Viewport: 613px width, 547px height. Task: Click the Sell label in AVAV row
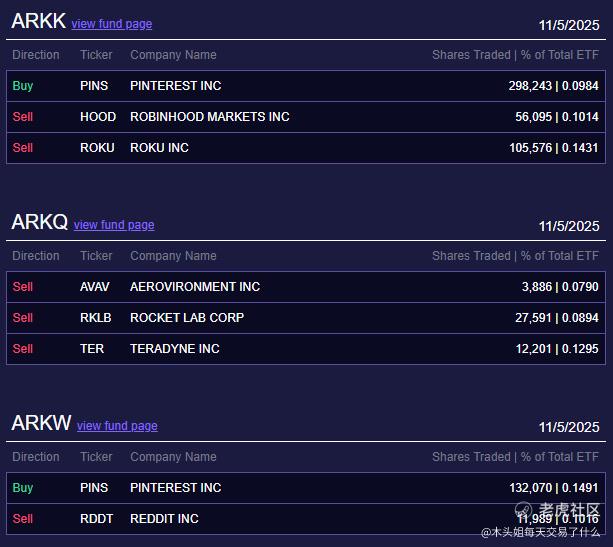[23, 287]
